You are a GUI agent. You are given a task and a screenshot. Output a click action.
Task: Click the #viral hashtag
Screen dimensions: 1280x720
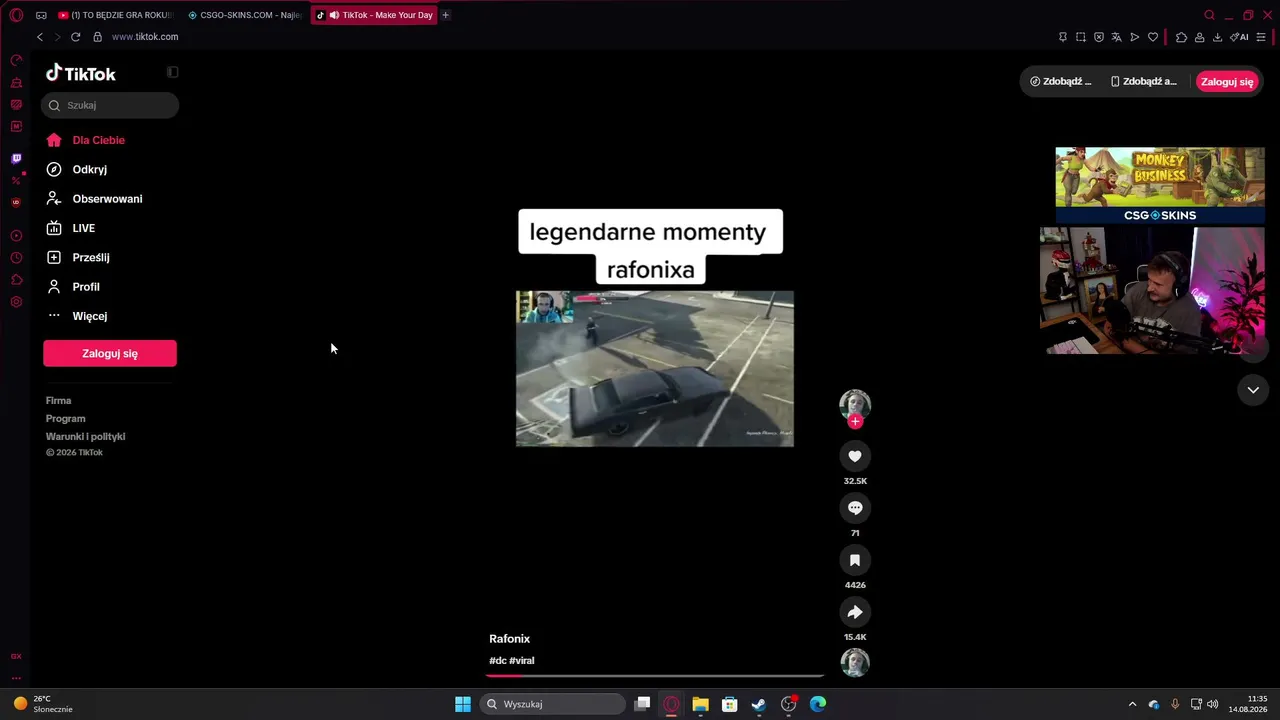522,661
